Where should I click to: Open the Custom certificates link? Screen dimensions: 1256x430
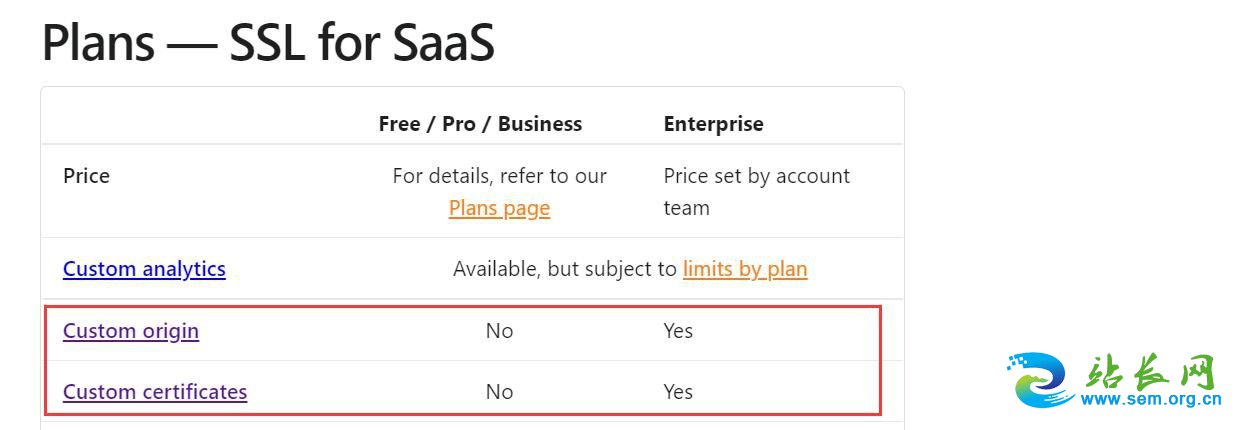click(x=155, y=392)
